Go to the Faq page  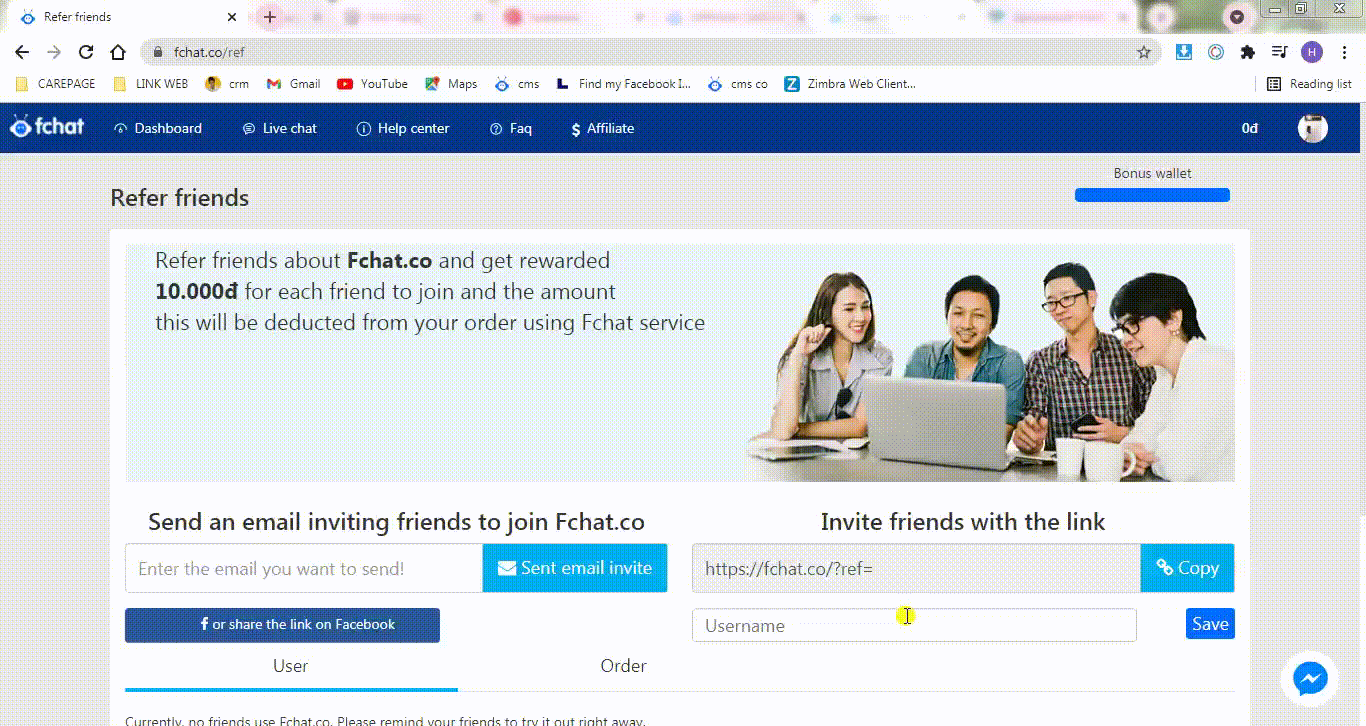click(x=510, y=128)
